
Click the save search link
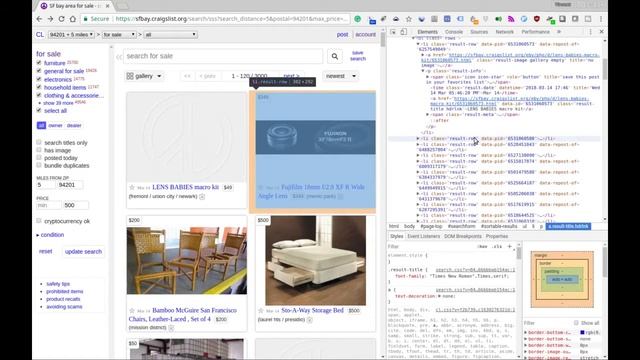click(x=358, y=56)
